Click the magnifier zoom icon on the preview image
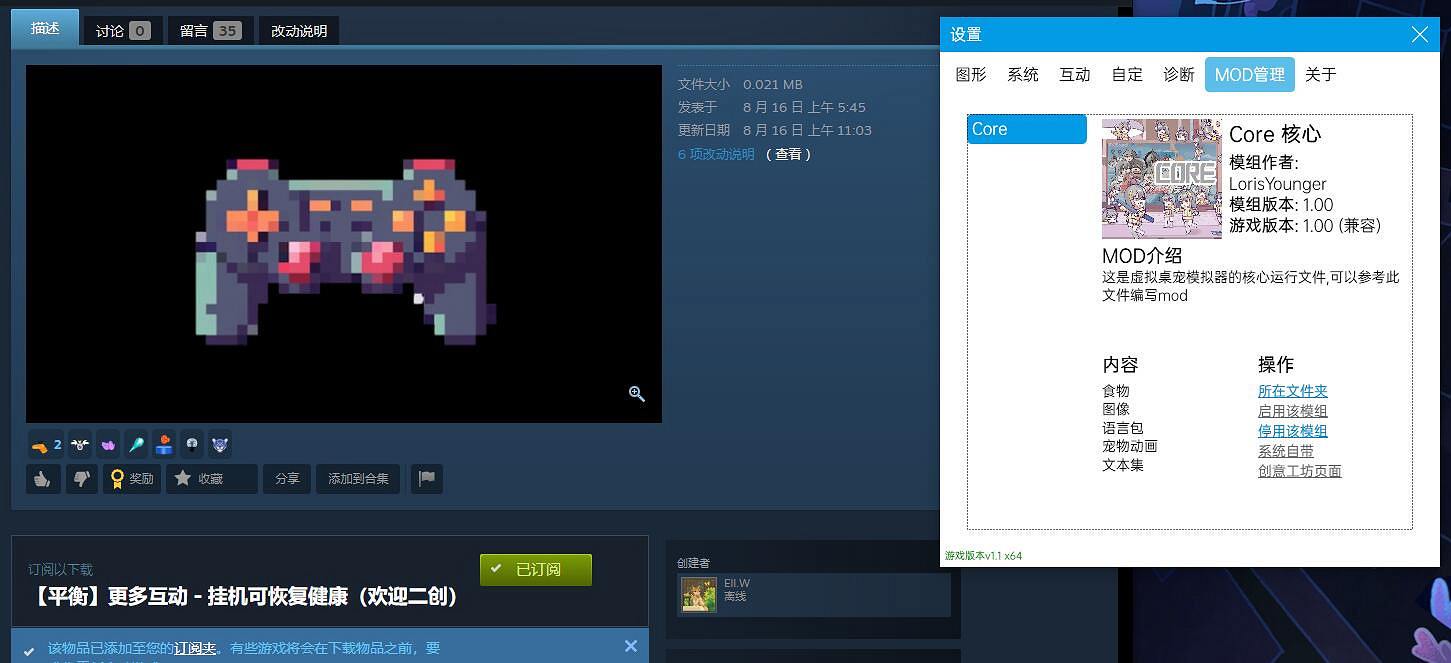Viewport: 1451px width, 663px height. pyautogui.click(x=637, y=395)
